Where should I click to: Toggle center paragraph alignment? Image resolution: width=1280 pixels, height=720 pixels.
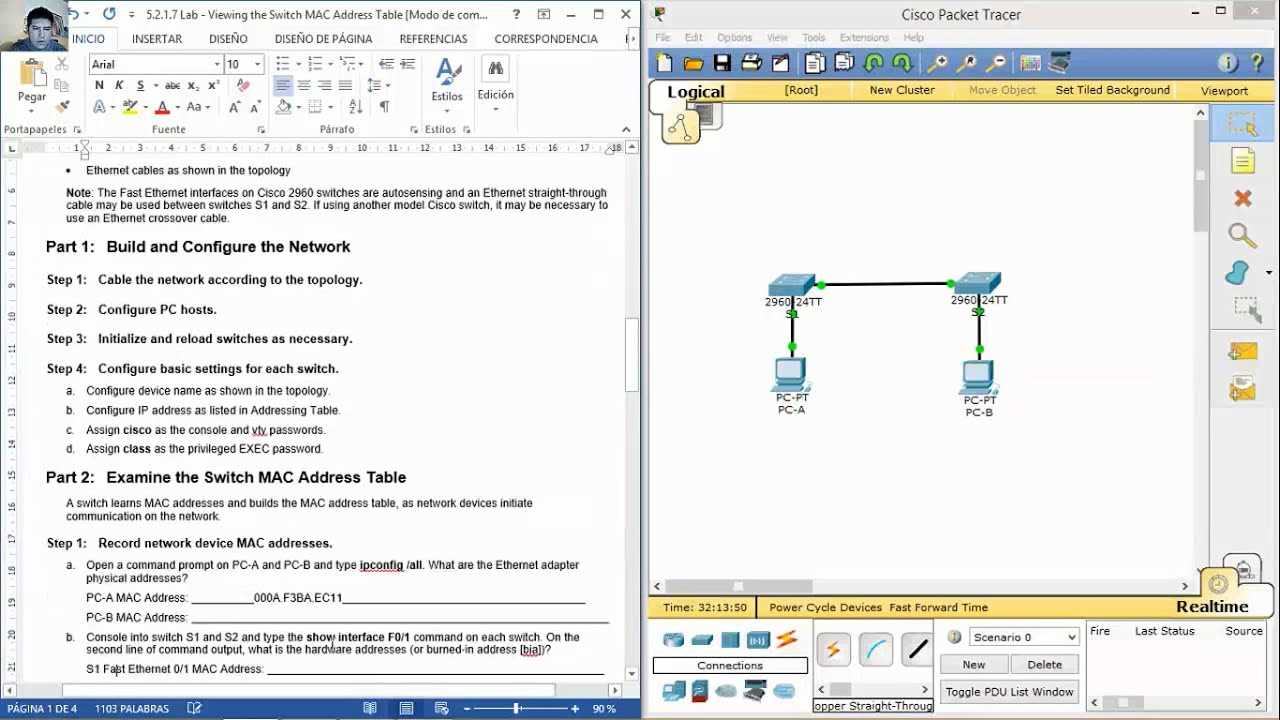point(304,86)
